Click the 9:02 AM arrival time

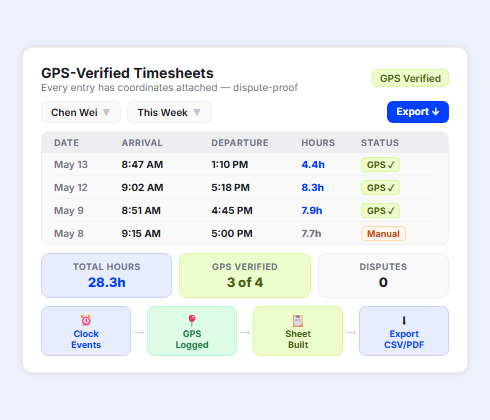click(142, 188)
